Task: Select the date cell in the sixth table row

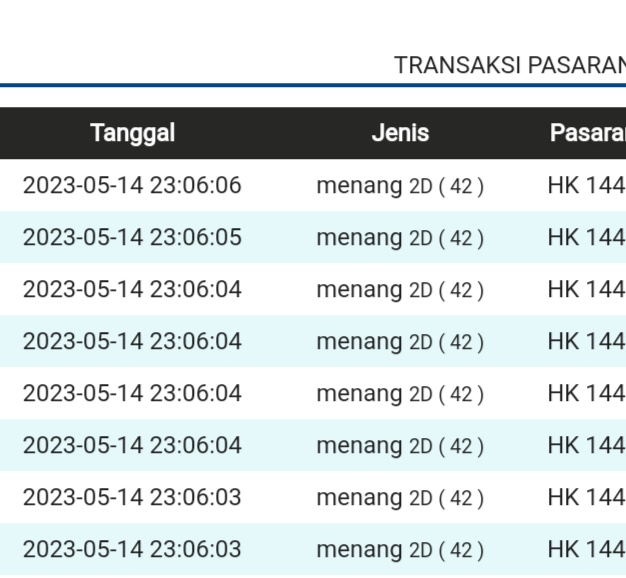Action: (132, 446)
